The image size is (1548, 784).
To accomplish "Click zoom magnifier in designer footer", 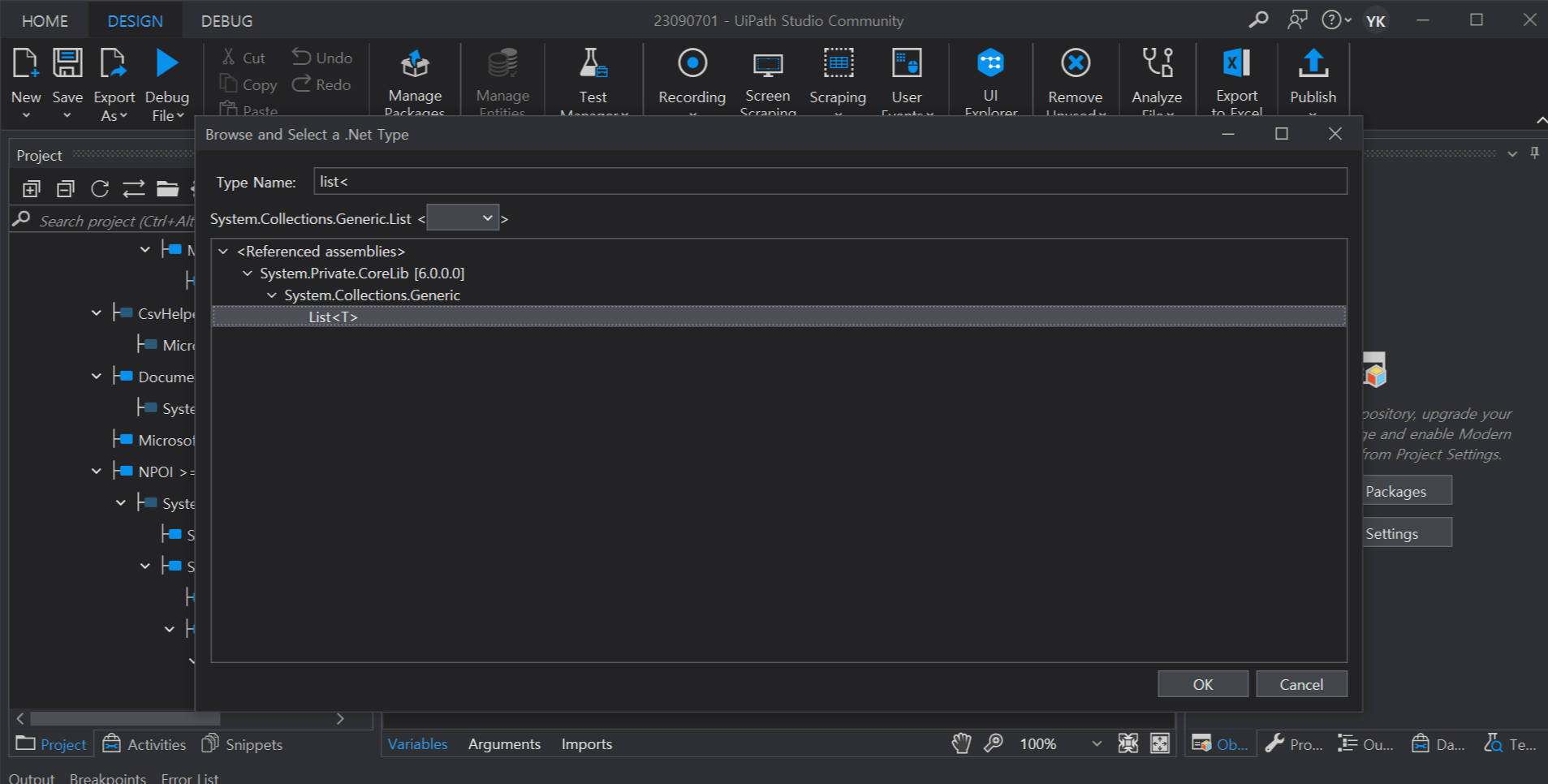I will pyautogui.click(x=994, y=743).
